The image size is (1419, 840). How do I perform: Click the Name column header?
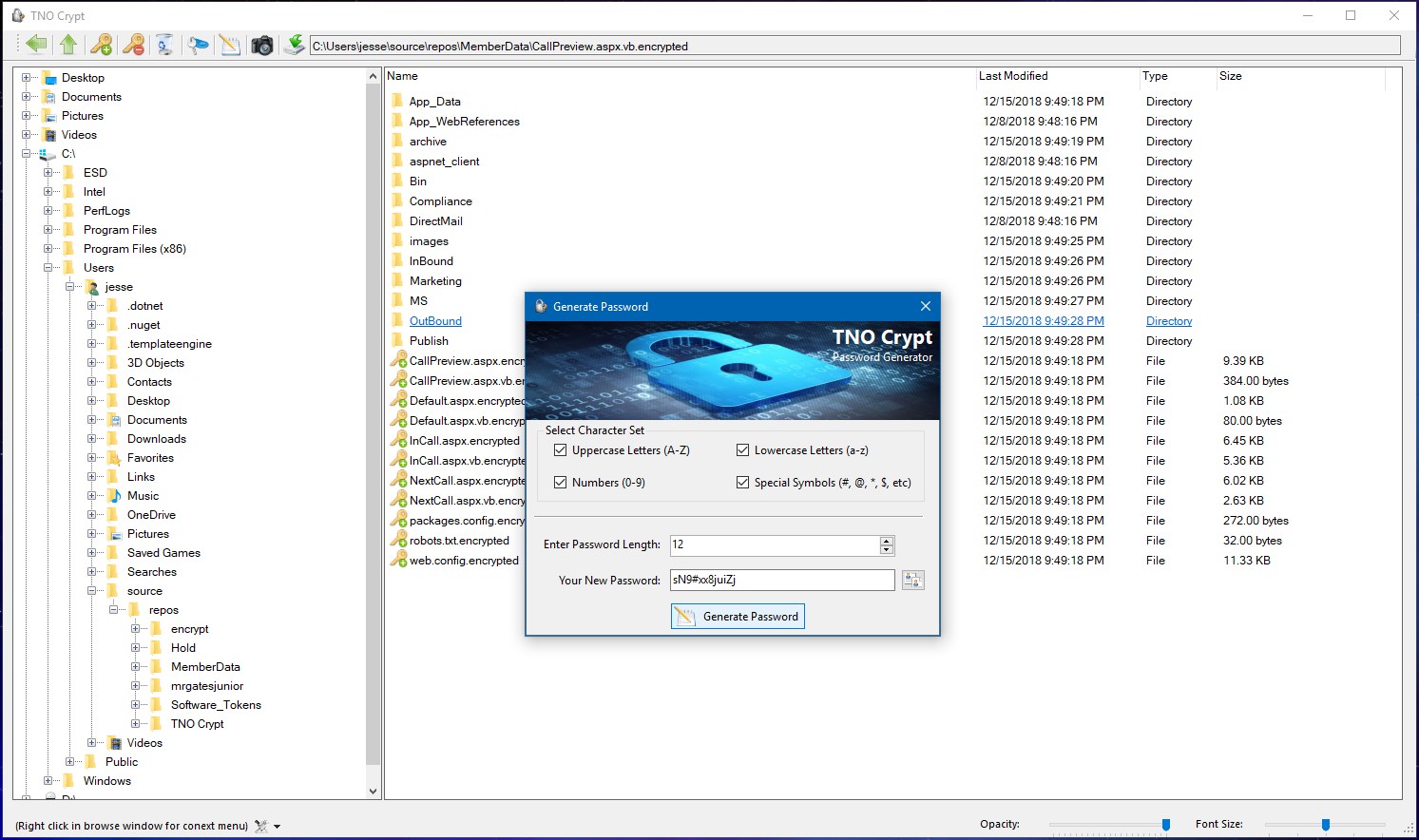click(x=401, y=76)
